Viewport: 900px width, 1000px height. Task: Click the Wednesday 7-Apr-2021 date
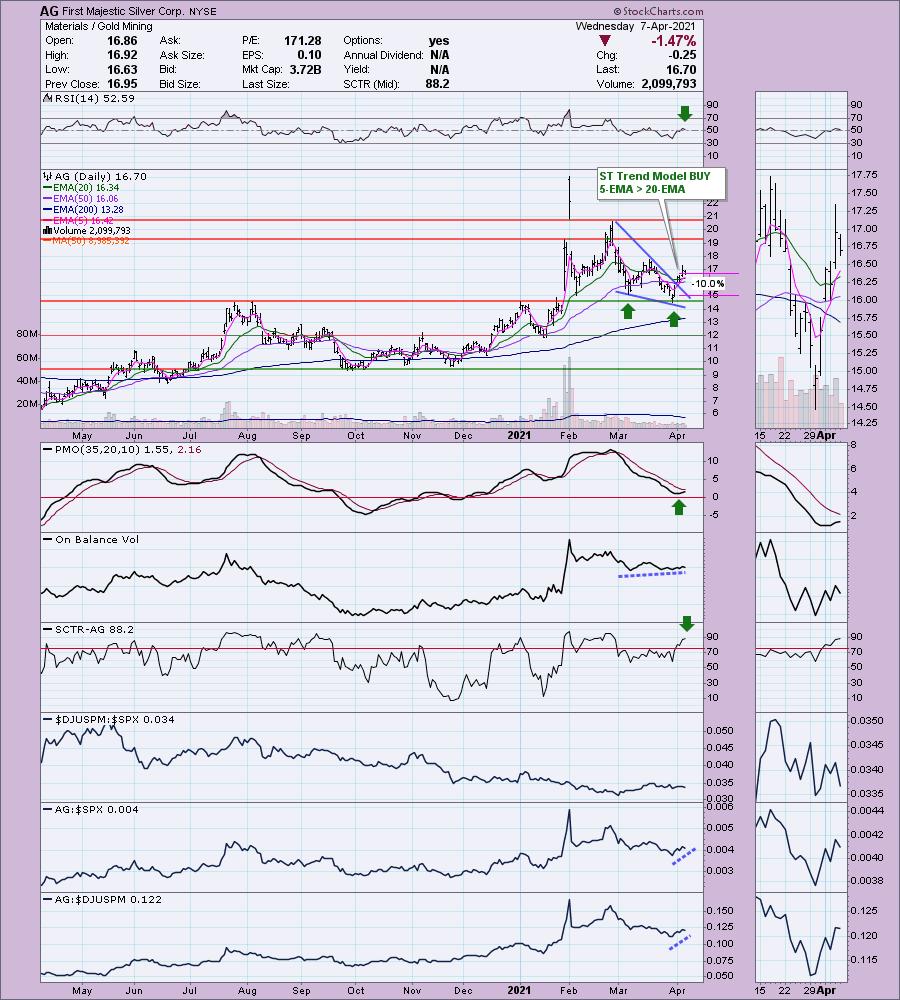[x=636, y=26]
